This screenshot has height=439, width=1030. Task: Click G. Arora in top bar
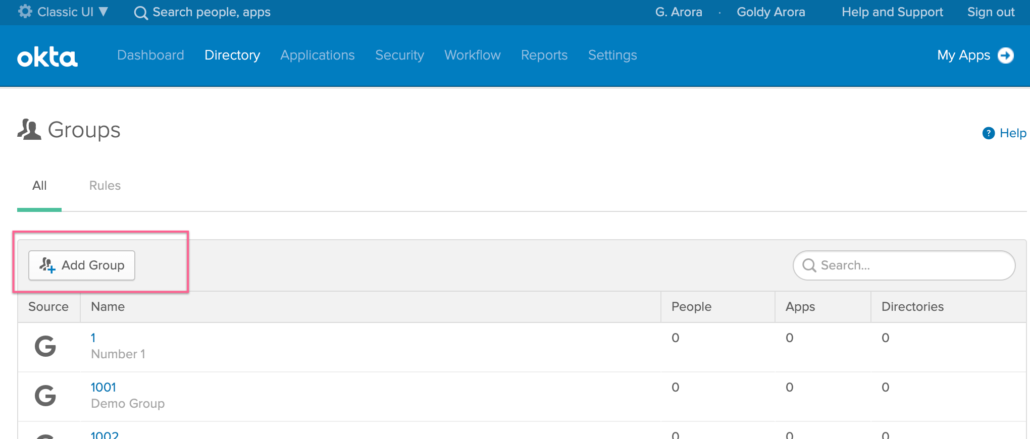[x=679, y=12]
